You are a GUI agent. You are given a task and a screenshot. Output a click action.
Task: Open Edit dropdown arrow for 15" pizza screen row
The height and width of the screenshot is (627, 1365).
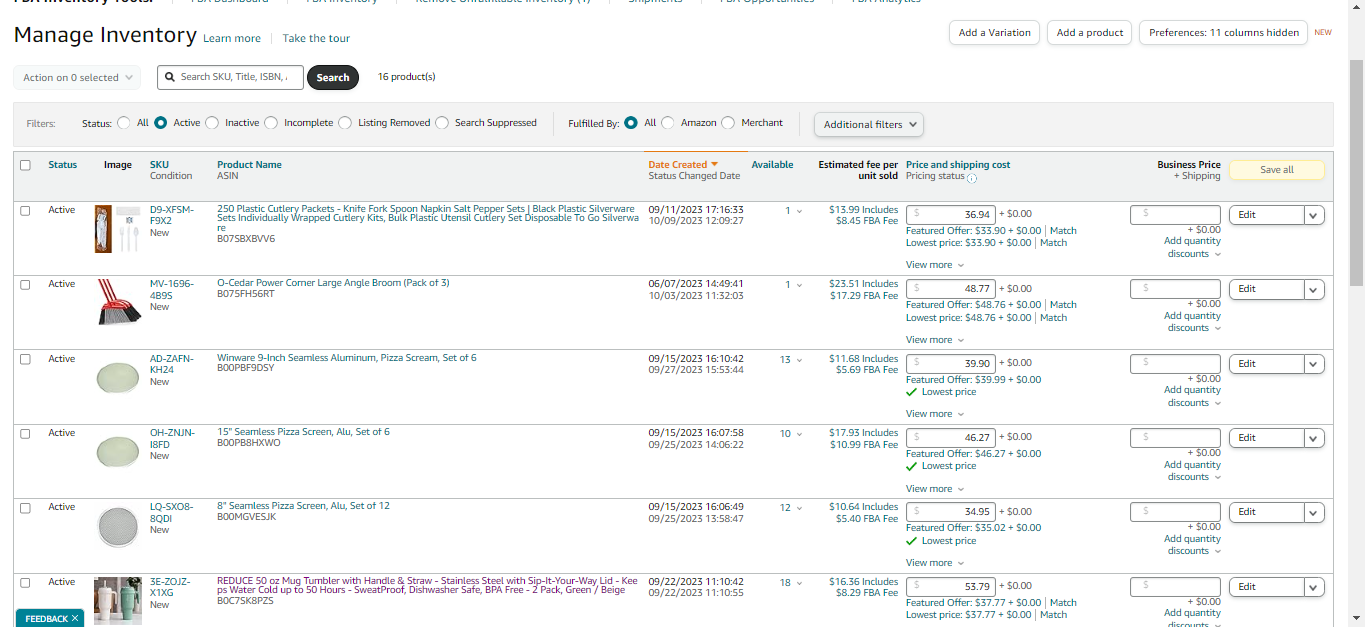pos(1314,438)
